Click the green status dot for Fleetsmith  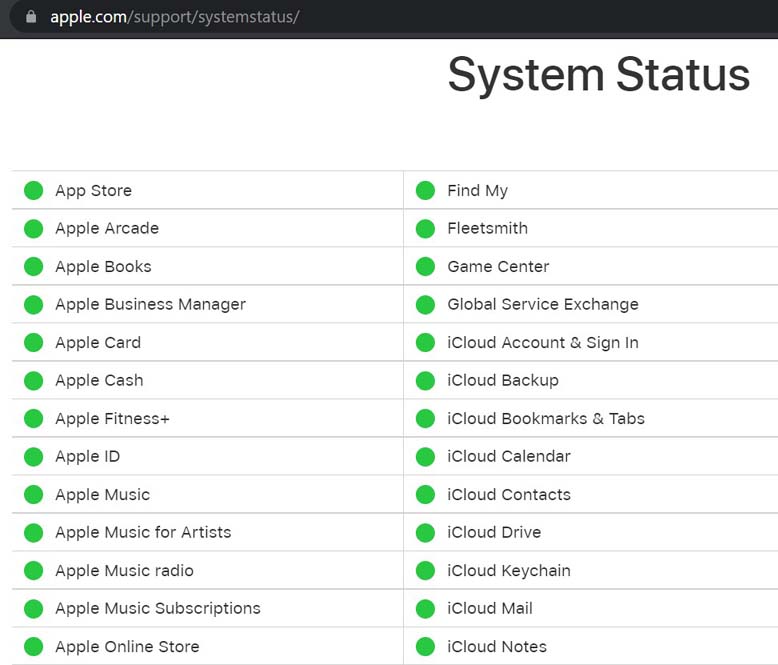(x=425, y=229)
